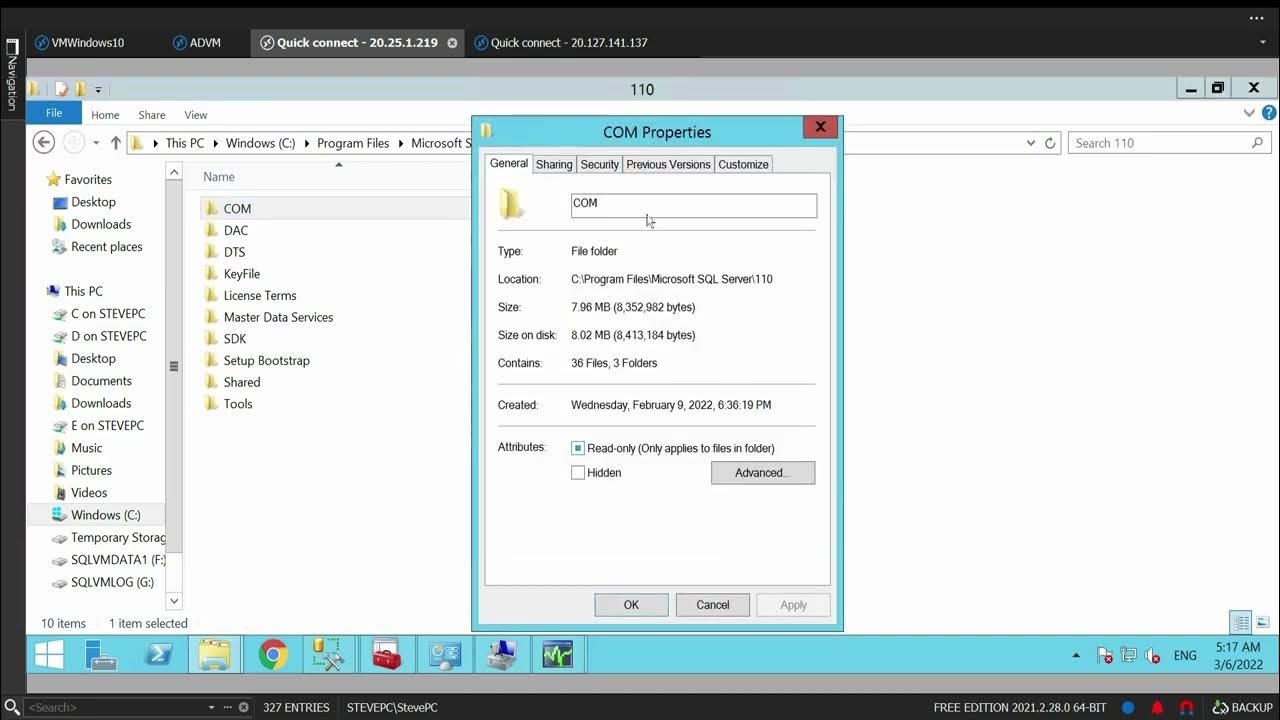
Task: Open the File Explorer taskbar icon
Action: [215, 655]
